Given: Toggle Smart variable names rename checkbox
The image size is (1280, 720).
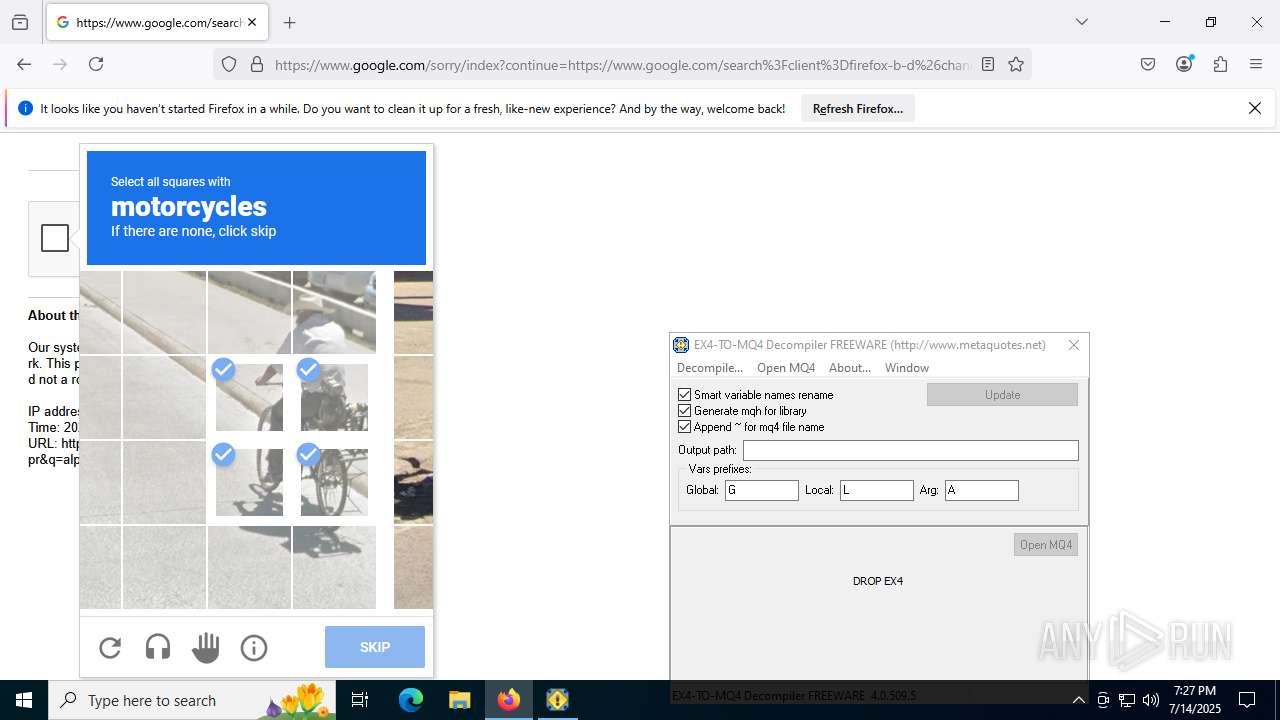Looking at the screenshot, I should pos(685,395).
